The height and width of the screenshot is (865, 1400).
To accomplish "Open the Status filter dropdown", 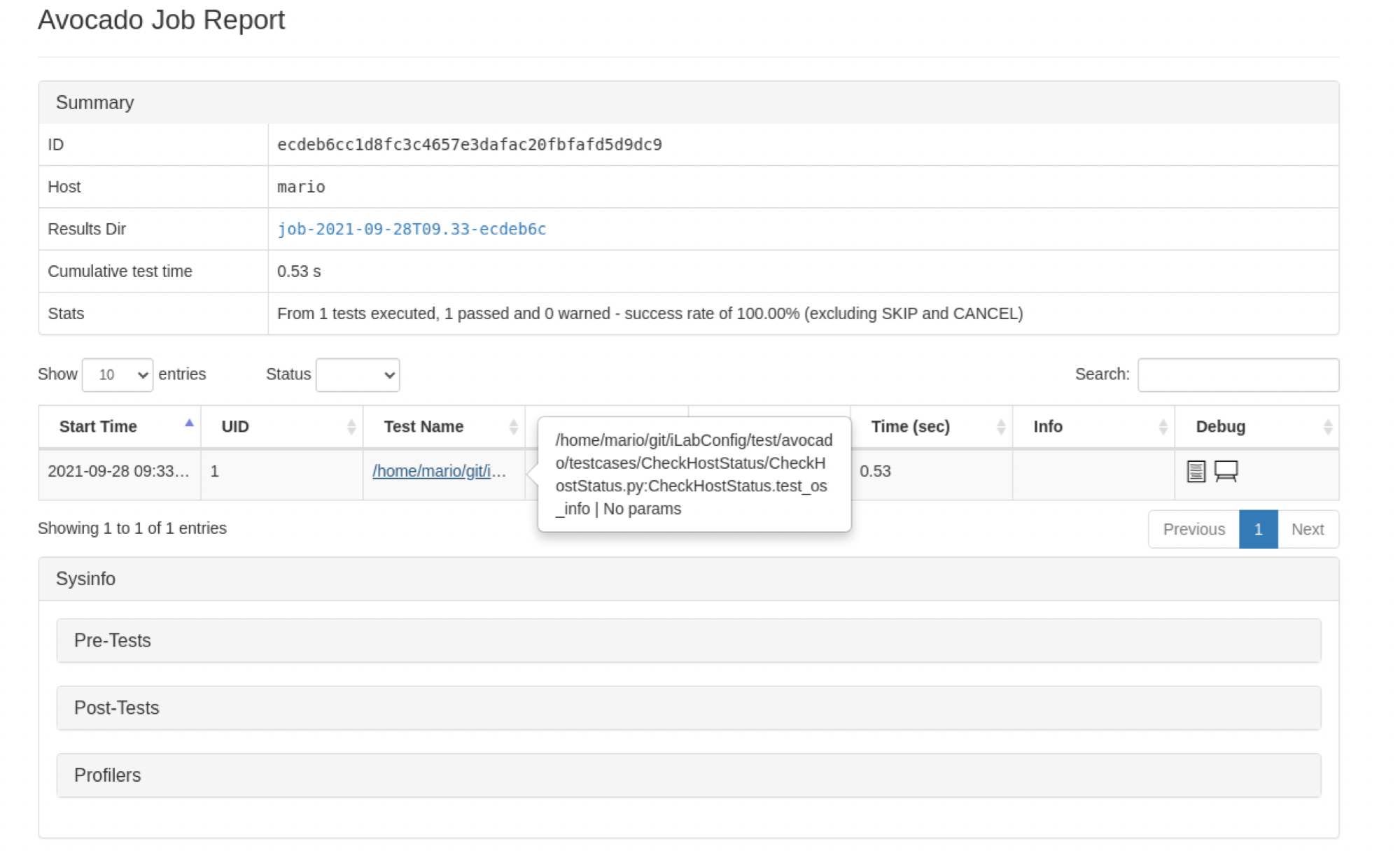I will pyautogui.click(x=358, y=375).
